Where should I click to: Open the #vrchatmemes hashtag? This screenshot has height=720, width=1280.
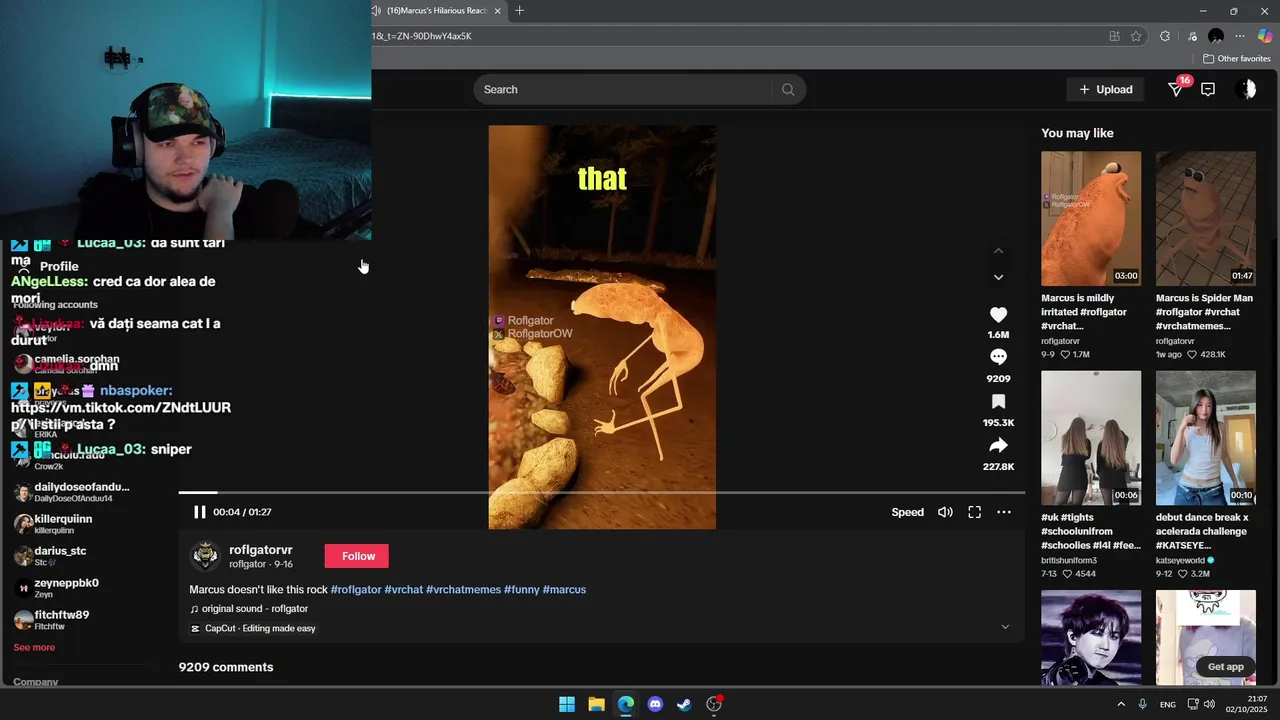click(463, 590)
